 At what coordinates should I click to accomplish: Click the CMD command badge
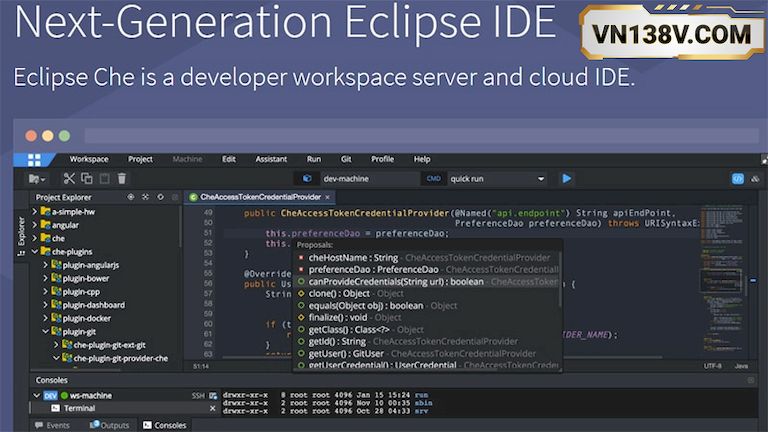(x=433, y=179)
